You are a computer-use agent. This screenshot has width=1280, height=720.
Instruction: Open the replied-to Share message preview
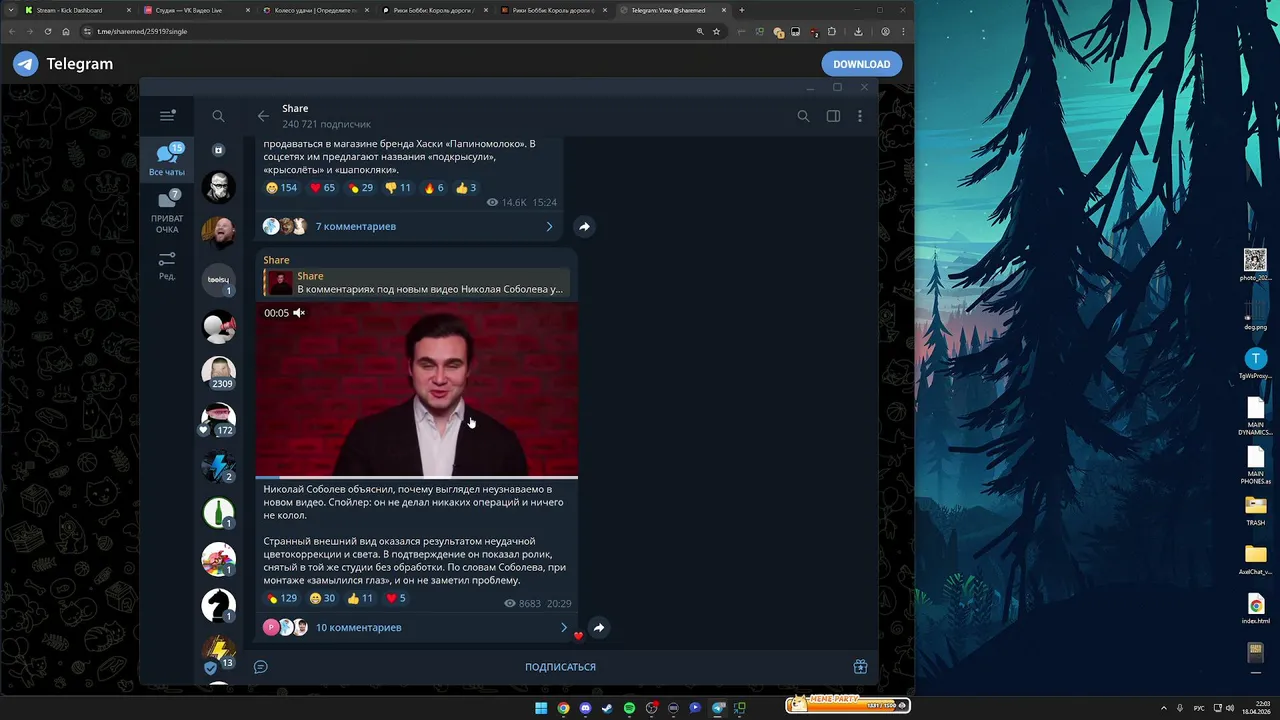pos(416,282)
